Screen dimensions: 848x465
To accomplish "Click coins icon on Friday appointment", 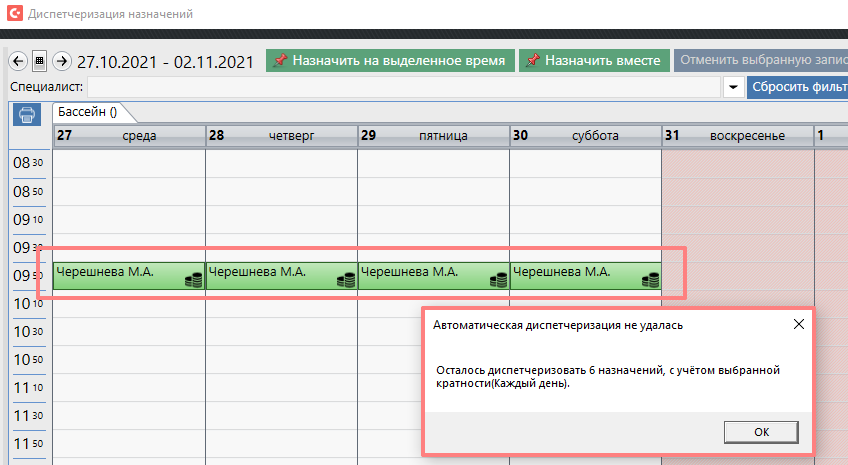I will pos(497,281).
